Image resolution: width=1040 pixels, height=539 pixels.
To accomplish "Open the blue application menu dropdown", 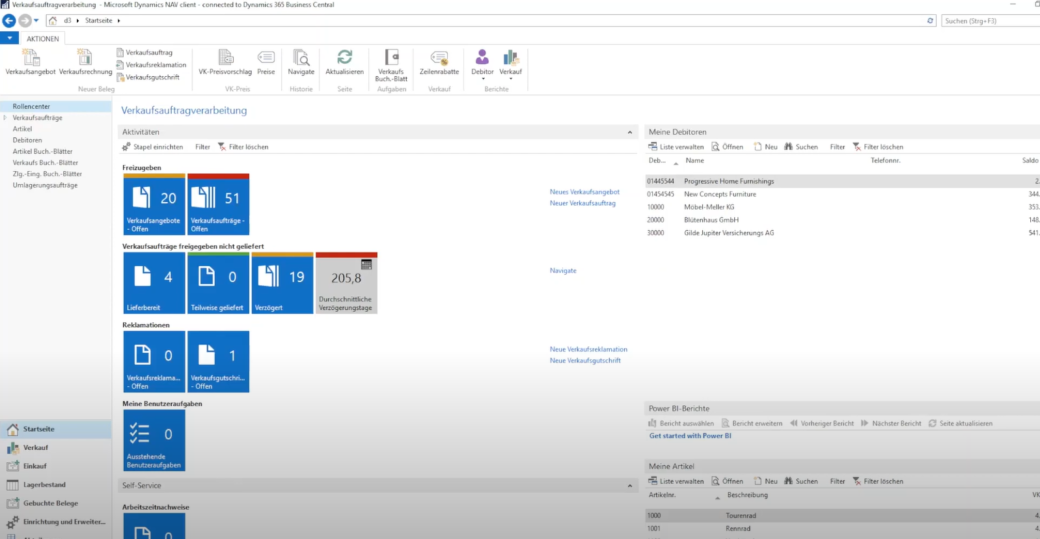I will coord(9,38).
